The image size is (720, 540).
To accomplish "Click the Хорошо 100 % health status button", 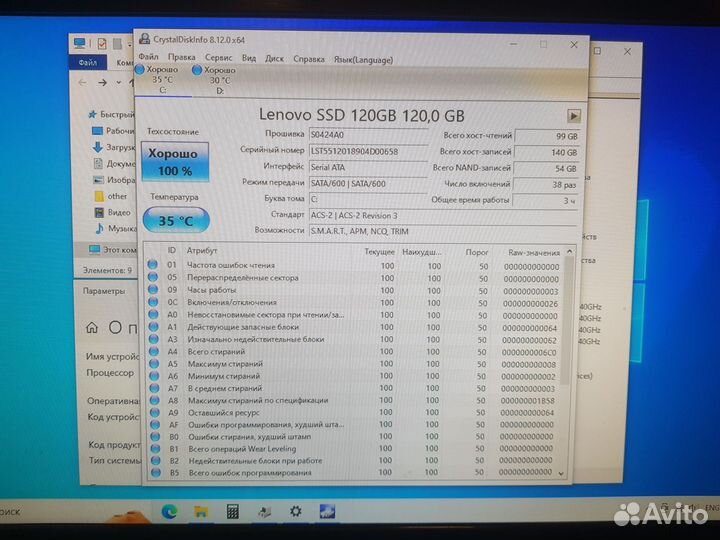I will click(174, 162).
